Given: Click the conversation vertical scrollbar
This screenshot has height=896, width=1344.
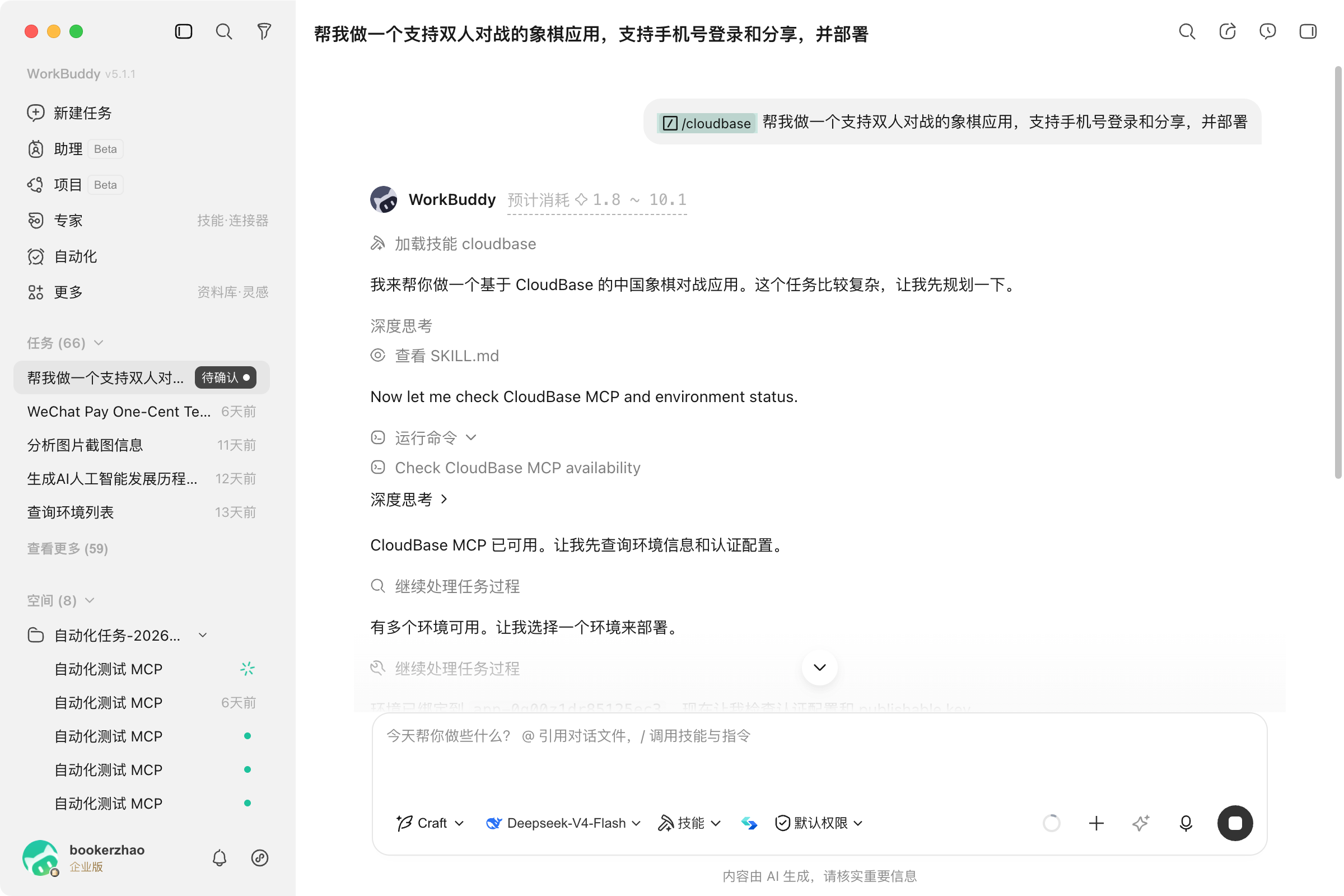Looking at the screenshot, I should (1337, 273).
